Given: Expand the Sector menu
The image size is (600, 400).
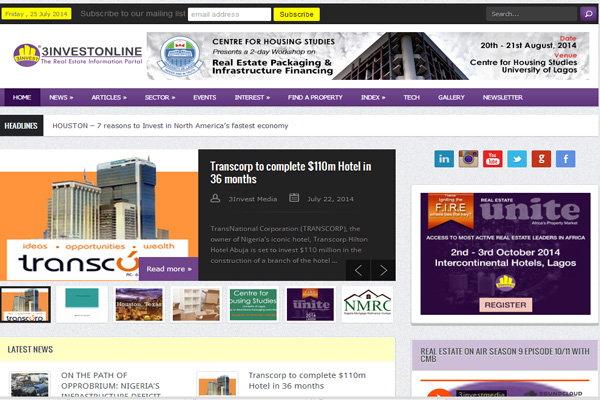Looking at the screenshot, I should click(x=160, y=98).
